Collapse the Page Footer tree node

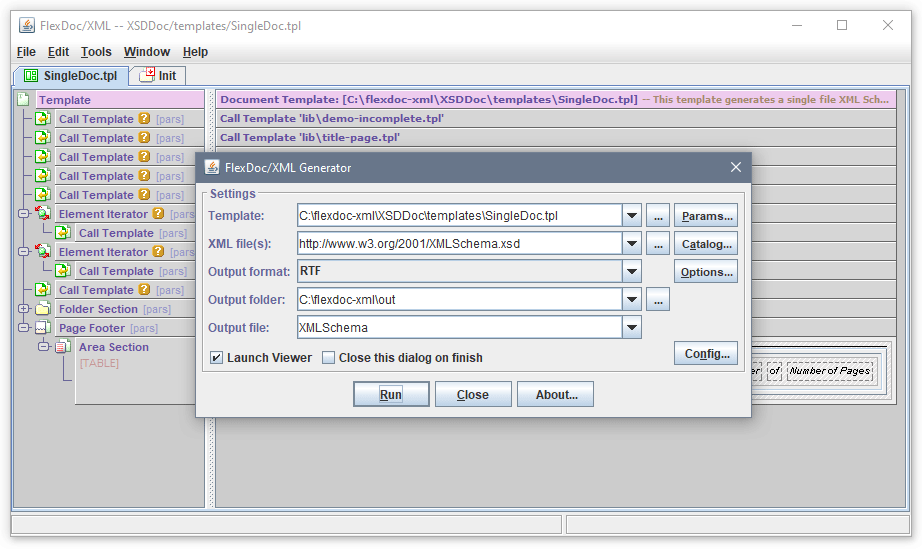coord(24,327)
